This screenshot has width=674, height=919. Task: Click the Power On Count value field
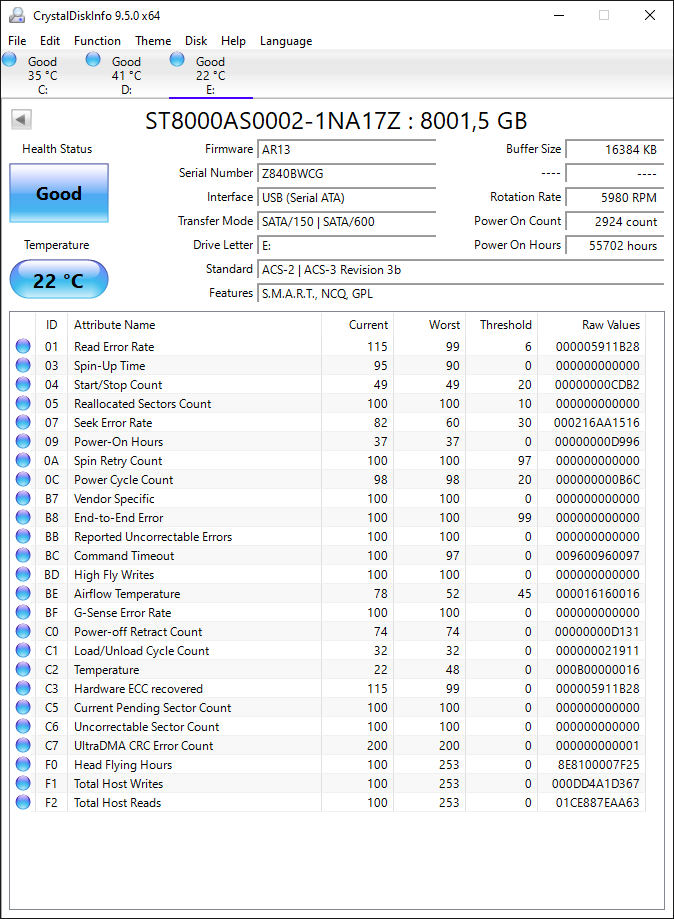point(615,222)
